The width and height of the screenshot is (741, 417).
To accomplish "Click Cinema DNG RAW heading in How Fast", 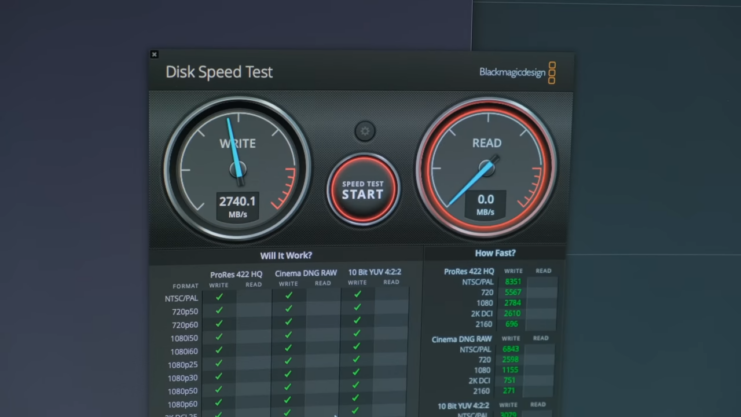I will pos(461,339).
